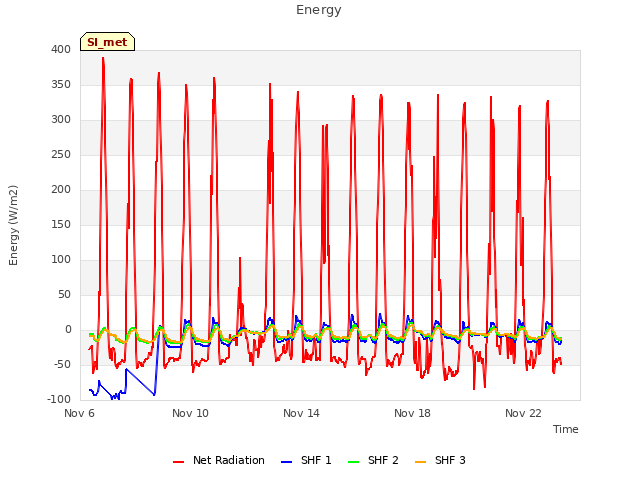Viewport: 640px width, 480px height.
Task: Click the 200 y-axis tick label
Action: tap(61, 189)
